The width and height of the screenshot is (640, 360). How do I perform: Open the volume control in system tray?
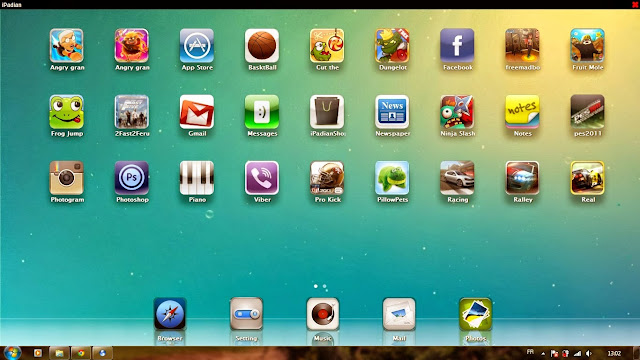589,353
